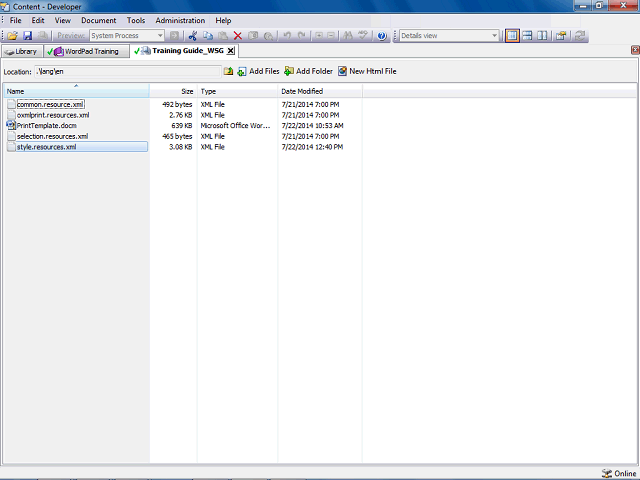The image size is (640, 480).
Task: Open the System Process preview dropdown
Action: click(x=160, y=36)
